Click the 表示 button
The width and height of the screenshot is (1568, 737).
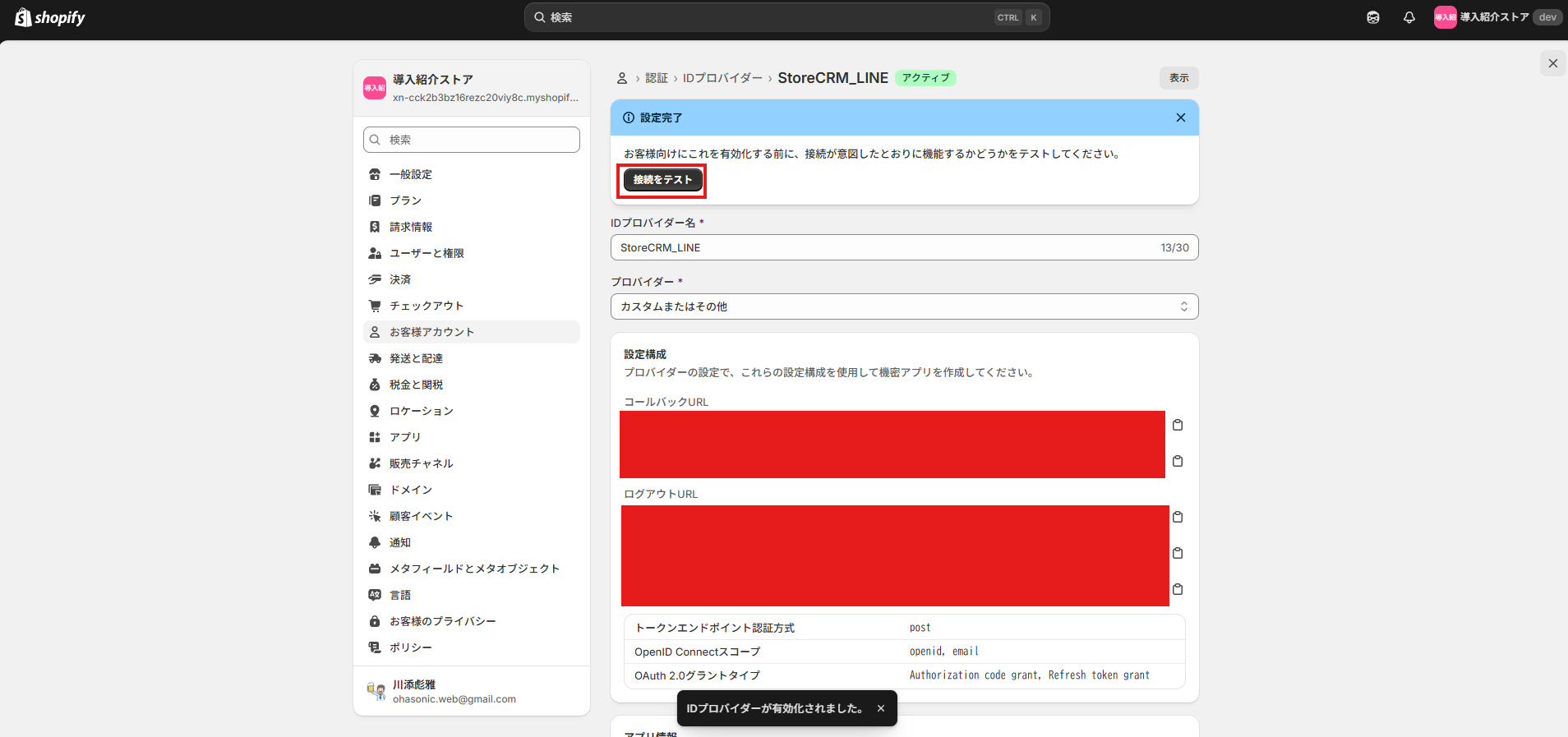[1178, 78]
